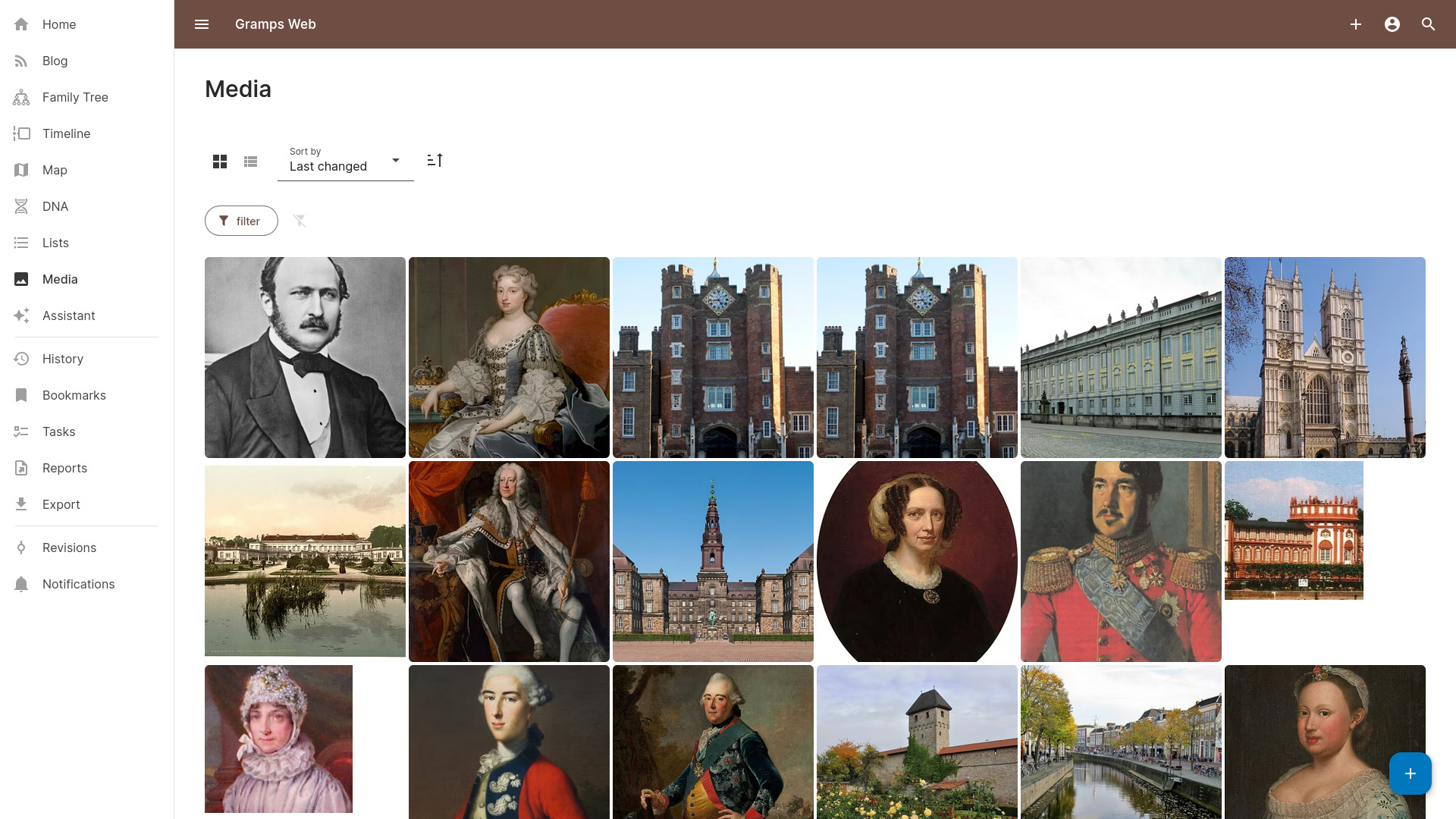This screenshot has height=819, width=1456.
Task: Open the Sort by dropdown
Action: tap(346, 160)
